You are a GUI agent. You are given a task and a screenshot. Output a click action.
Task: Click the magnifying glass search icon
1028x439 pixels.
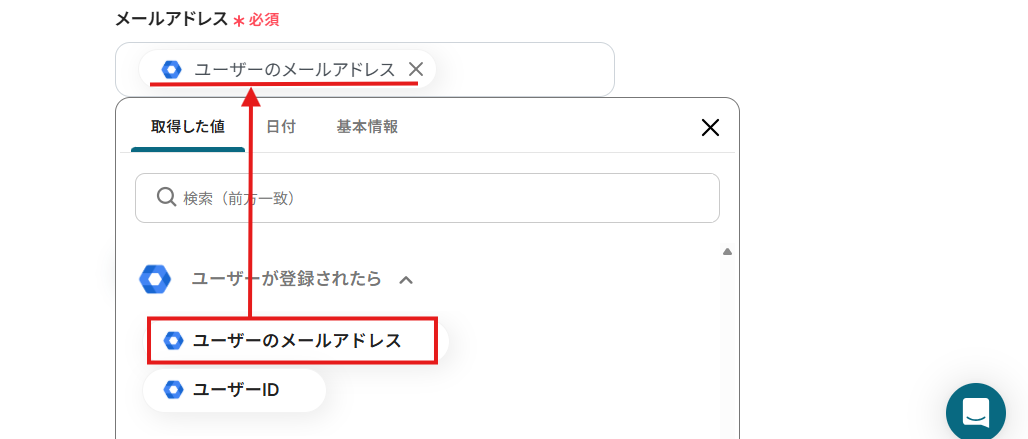[166, 198]
